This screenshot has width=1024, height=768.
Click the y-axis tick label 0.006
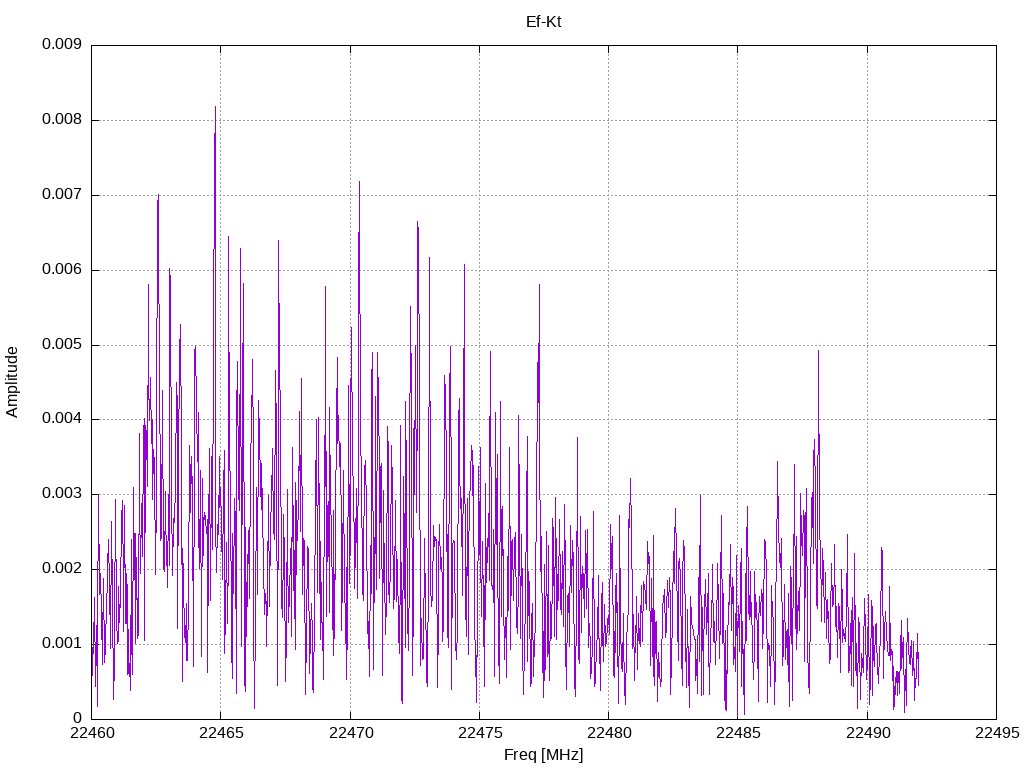(62, 270)
